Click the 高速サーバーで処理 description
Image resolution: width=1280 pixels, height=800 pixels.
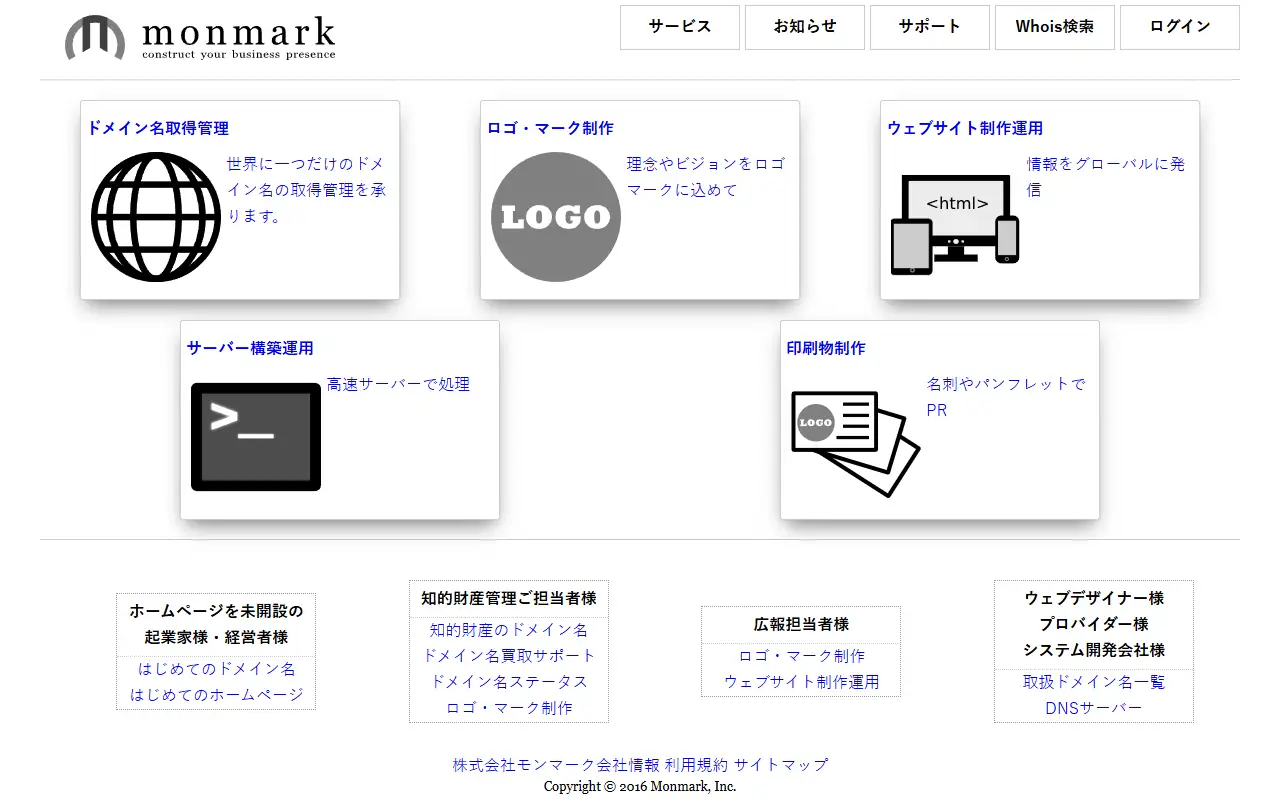398,384
